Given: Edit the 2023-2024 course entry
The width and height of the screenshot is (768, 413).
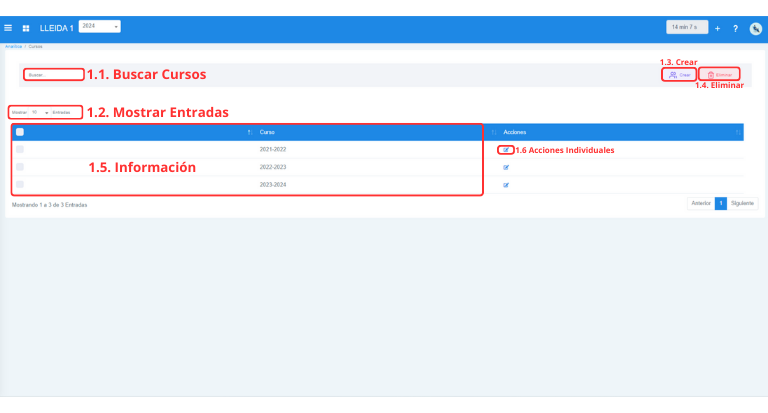Looking at the screenshot, I should coord(506,185).
